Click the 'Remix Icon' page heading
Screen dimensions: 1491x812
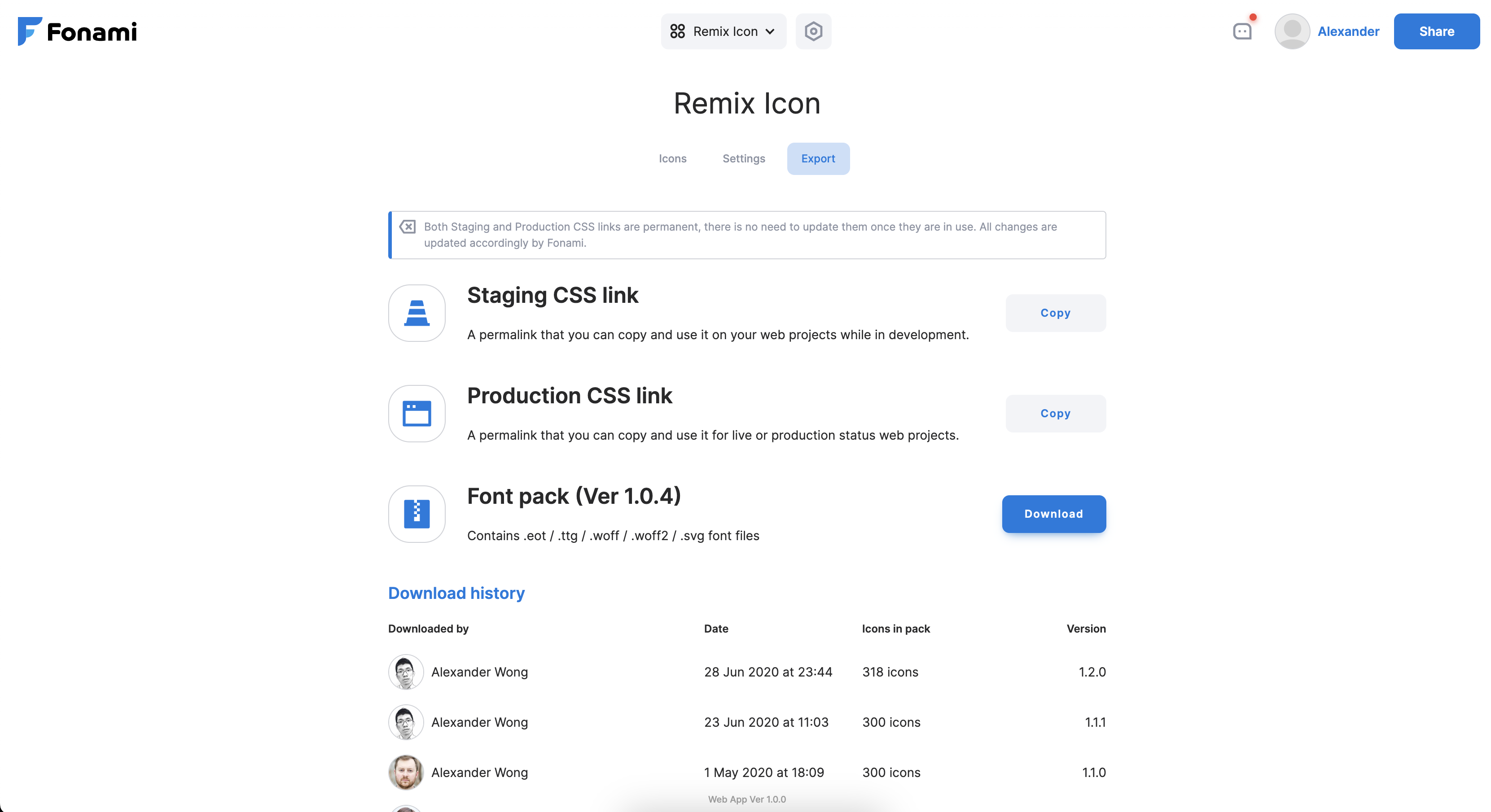pyautogui.click(x=747, y=104)
